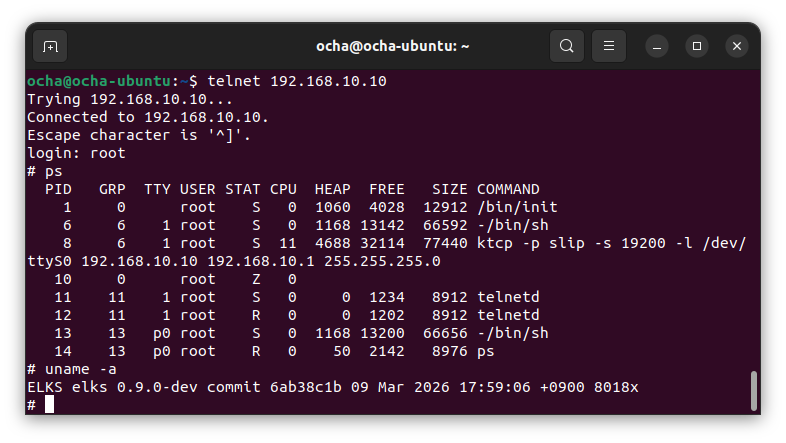Maximize the terminal window
This screenshot has width=786, height=443.
697,46
